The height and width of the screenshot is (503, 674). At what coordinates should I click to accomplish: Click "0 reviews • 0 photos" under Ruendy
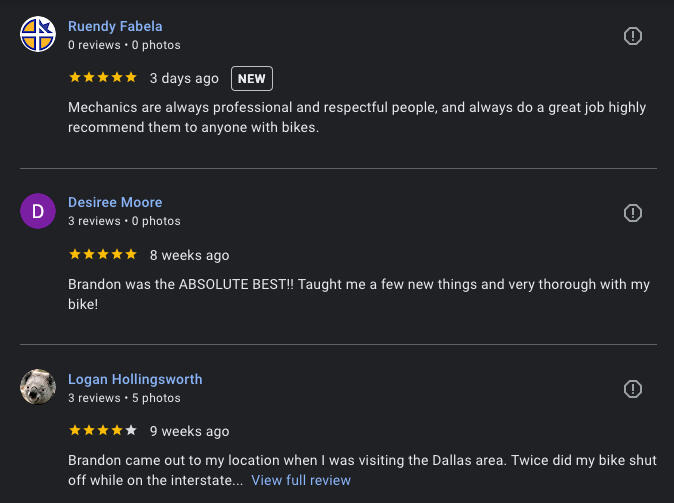[124, 45]
